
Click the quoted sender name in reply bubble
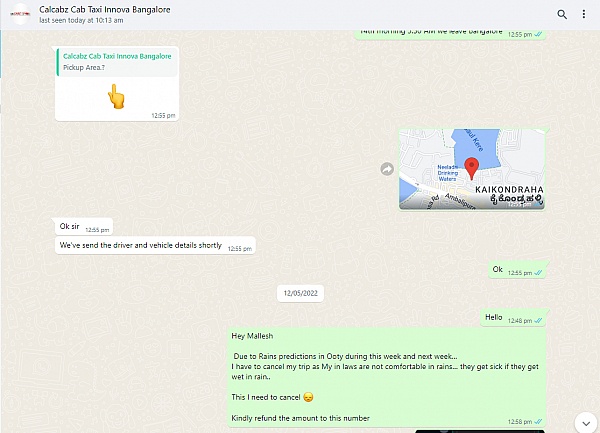pyautogui.click(x=117, y=56)
